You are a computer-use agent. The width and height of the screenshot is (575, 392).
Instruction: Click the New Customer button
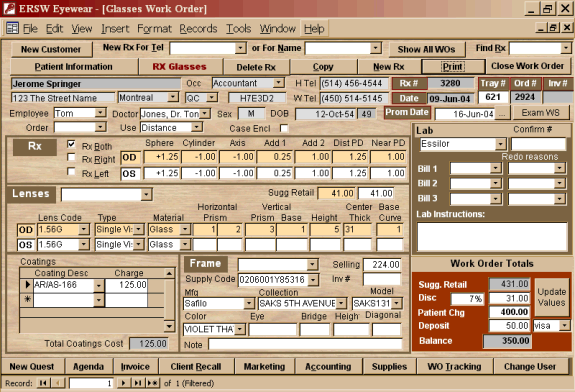tap(51, 49)
